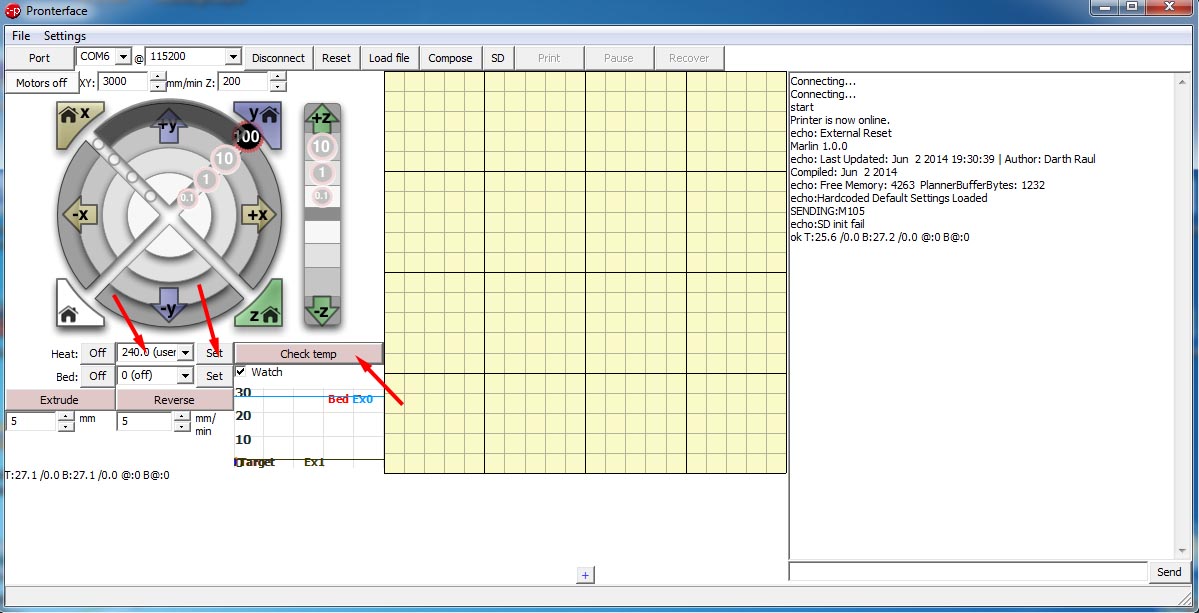The width and height of the screenshot is (1199, 613).
Task: Click Extrude button
Action: pyautogui.click(x=60, y=400)
